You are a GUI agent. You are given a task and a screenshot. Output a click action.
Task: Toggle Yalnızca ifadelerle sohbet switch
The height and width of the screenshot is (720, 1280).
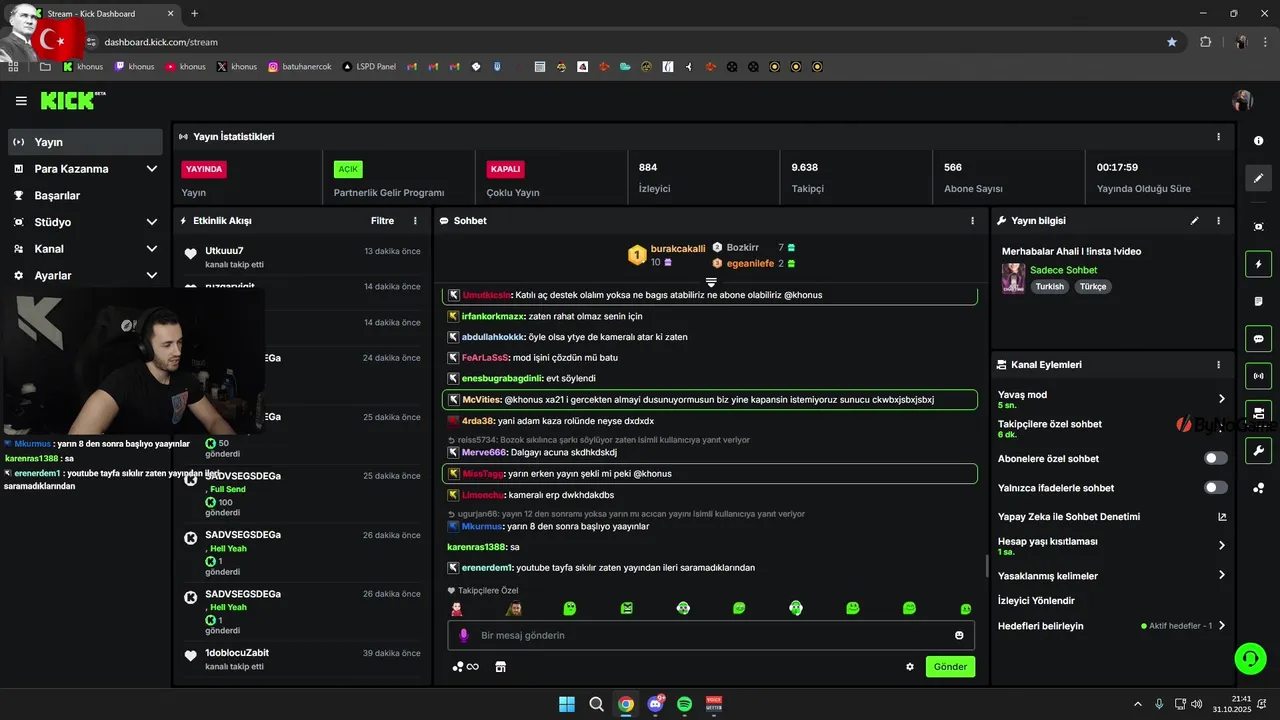[1216, 488]
